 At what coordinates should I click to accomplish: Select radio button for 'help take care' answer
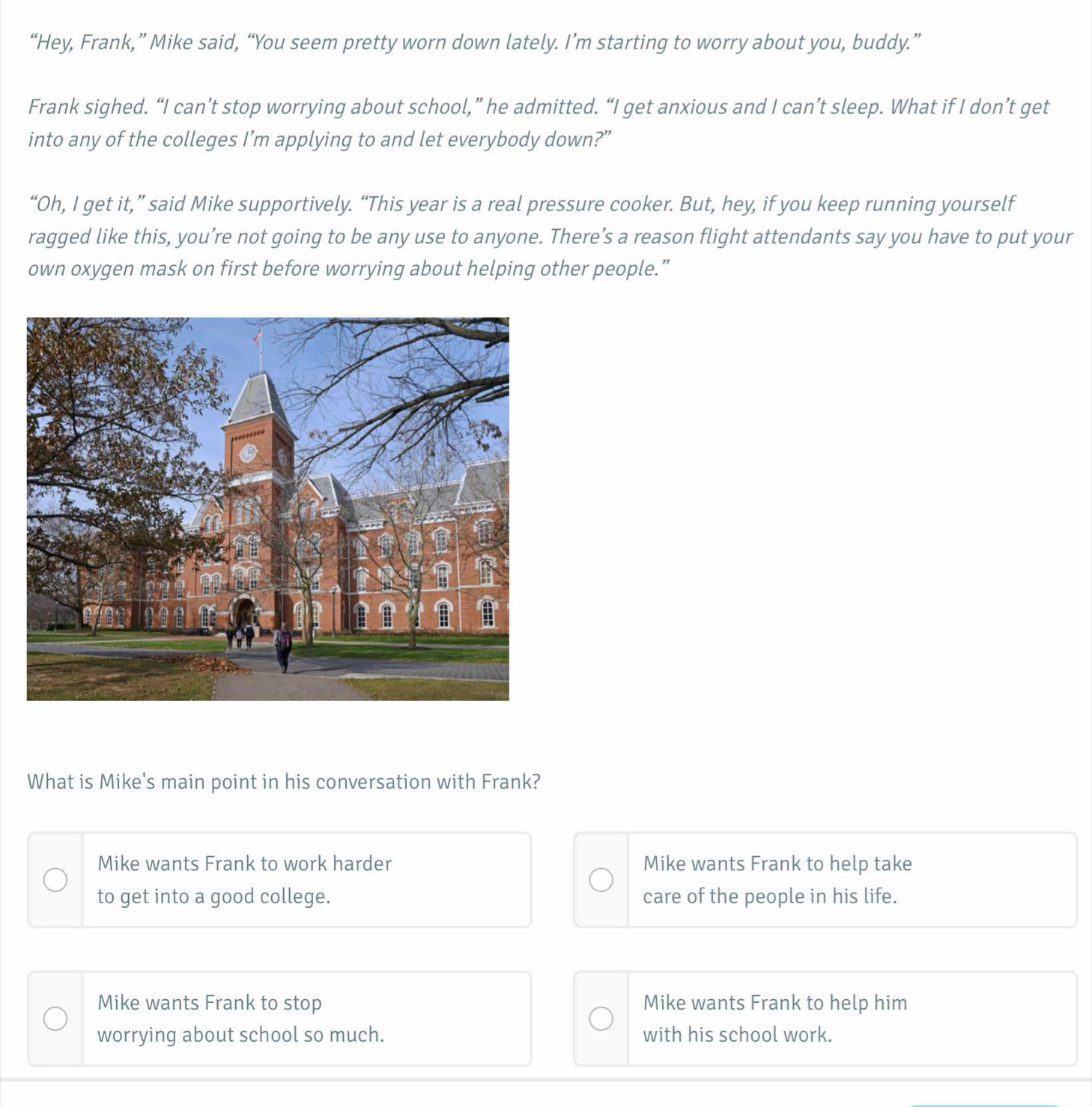[x=601, y=880]
